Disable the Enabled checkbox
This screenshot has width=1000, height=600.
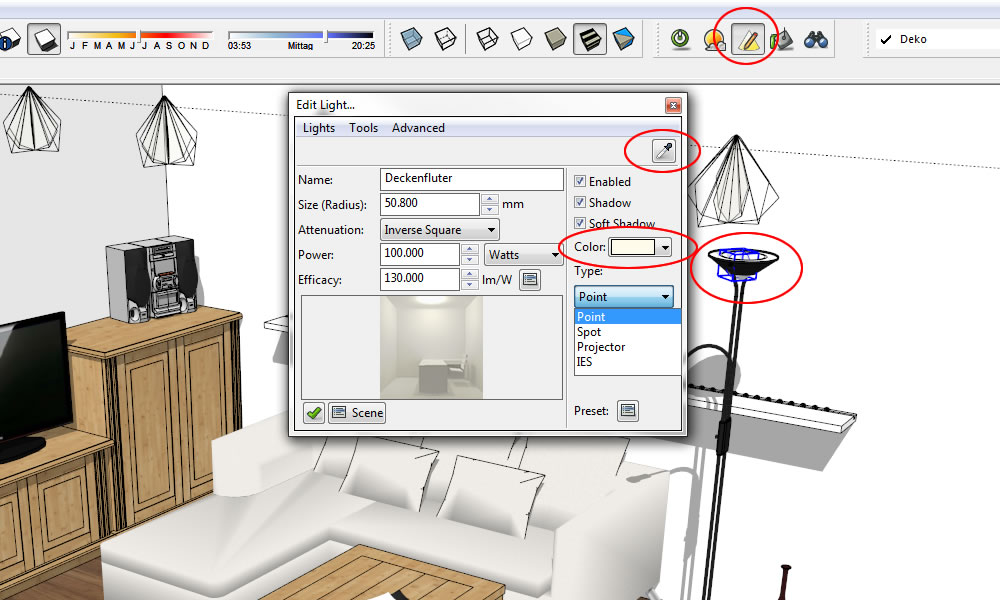click(580, 182)
